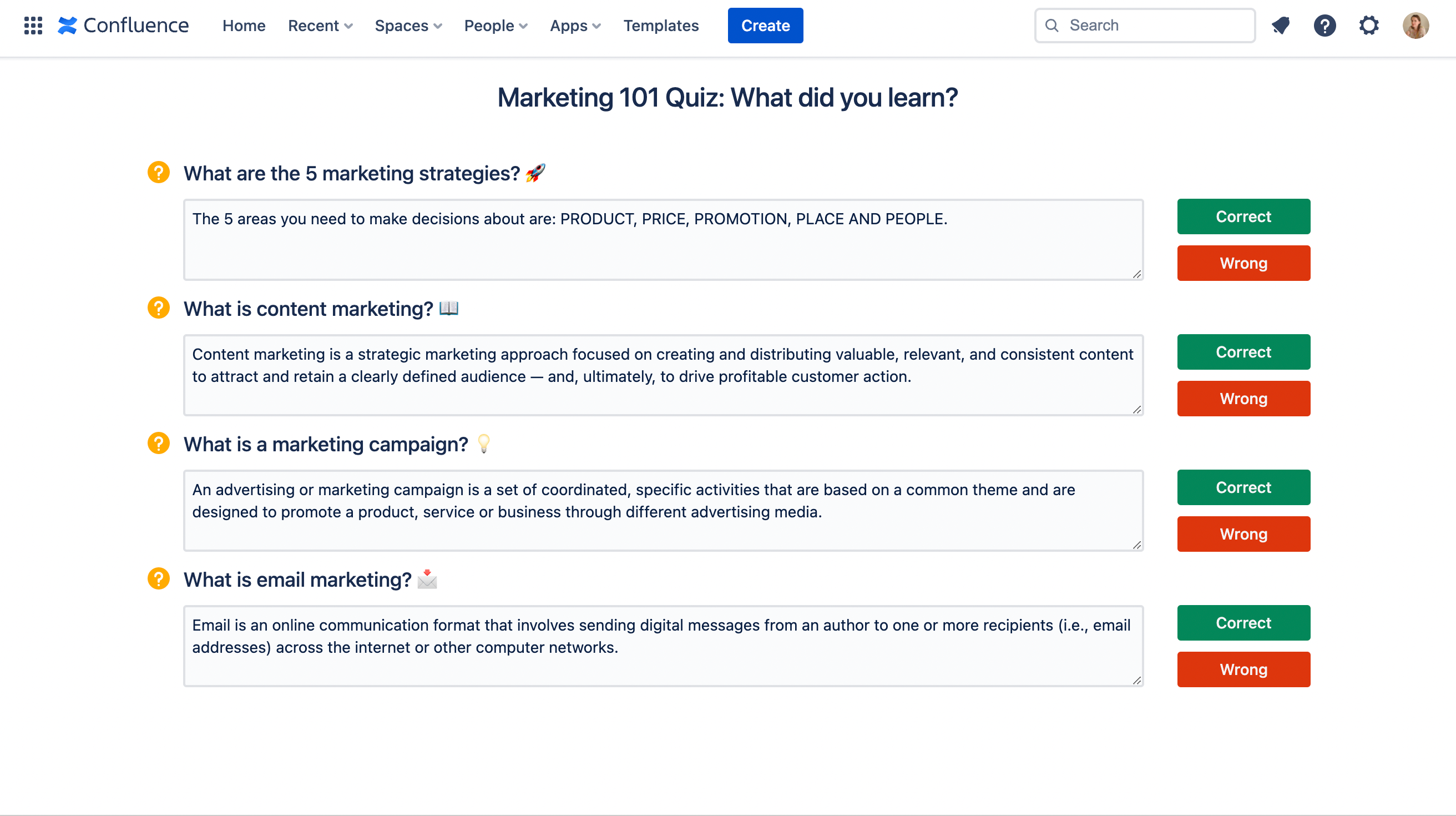Click the Marketing 101 Quiz page title
The image size is (1456, 816).
(727, 98)
